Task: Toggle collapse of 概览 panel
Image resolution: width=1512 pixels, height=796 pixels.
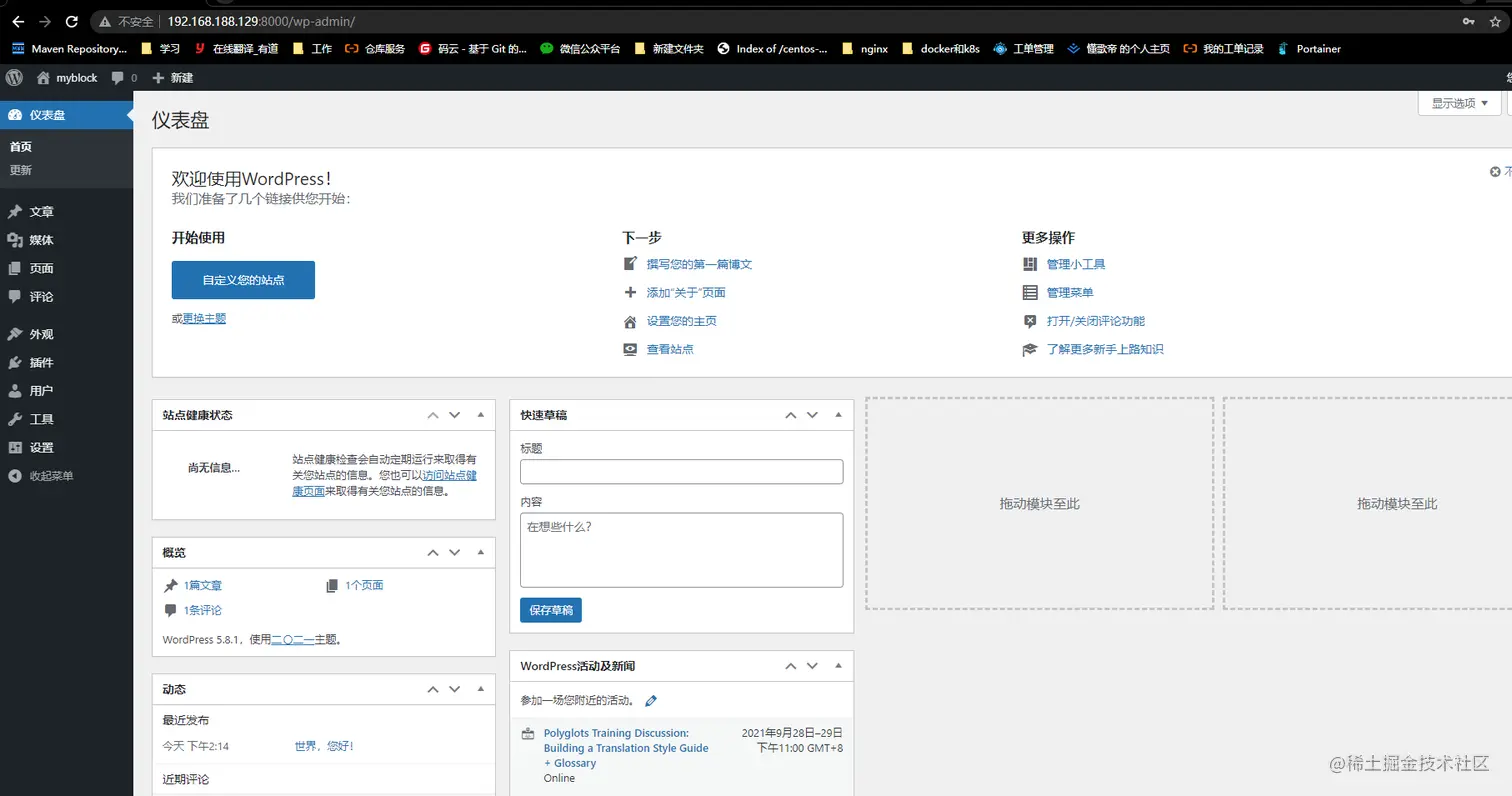Action: [480, 552]
